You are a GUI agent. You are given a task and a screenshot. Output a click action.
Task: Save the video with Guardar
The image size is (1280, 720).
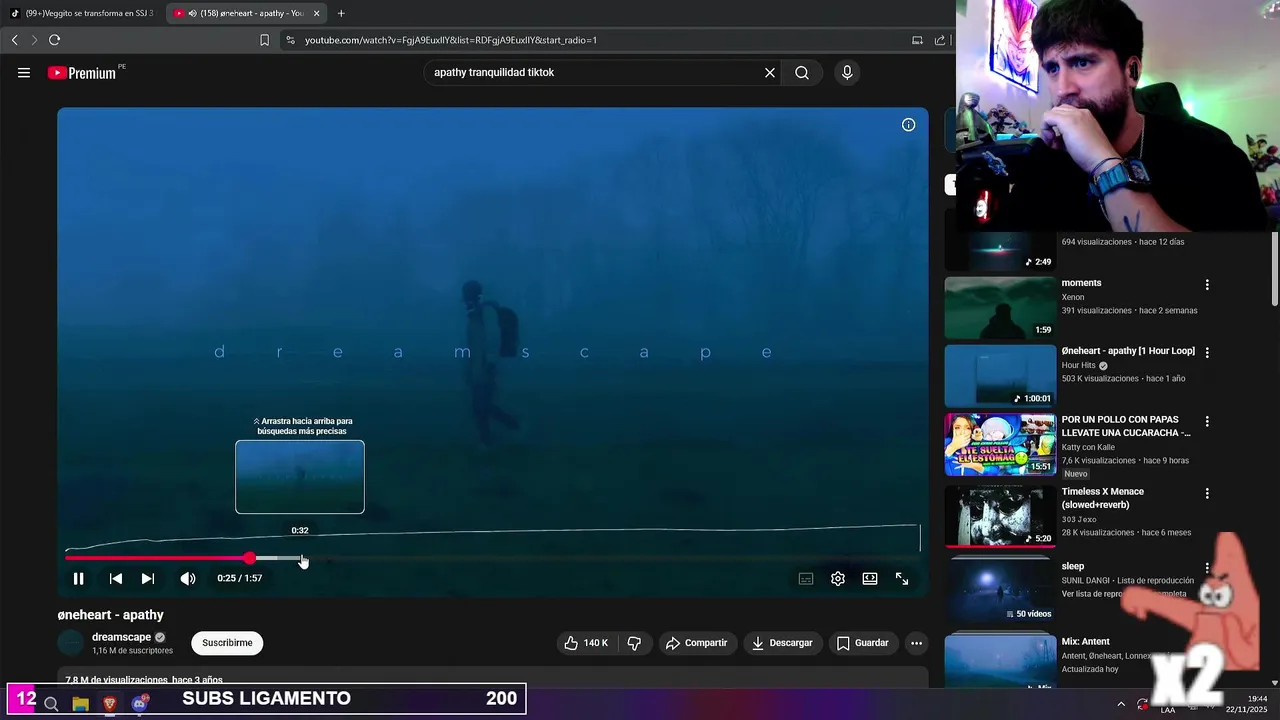pyautogui.click(x=863, y=643)
